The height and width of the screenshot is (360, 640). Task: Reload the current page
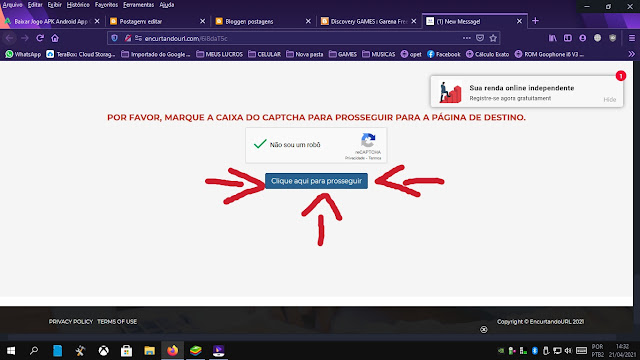click(x=40, y=38)
